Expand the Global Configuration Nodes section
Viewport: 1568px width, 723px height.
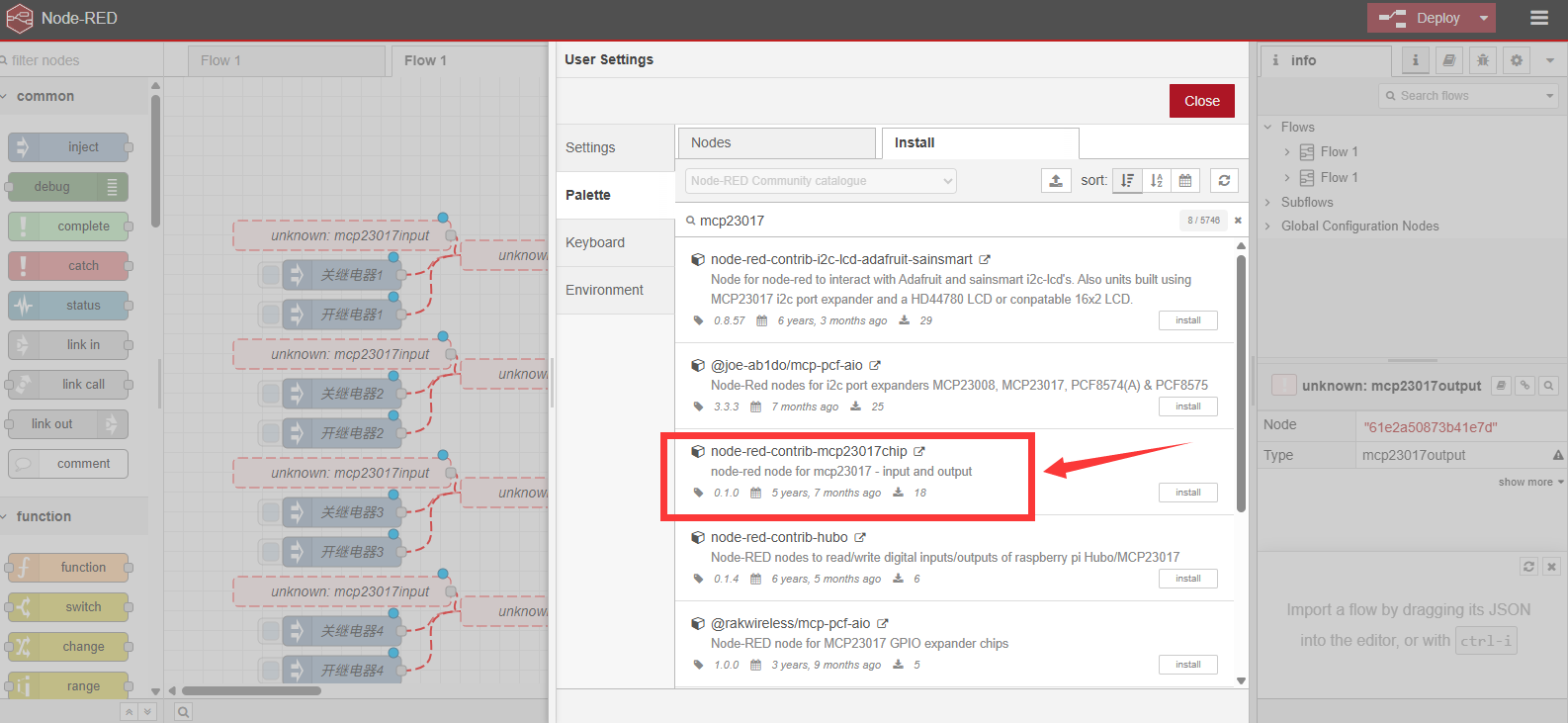tap(1268, 226)
